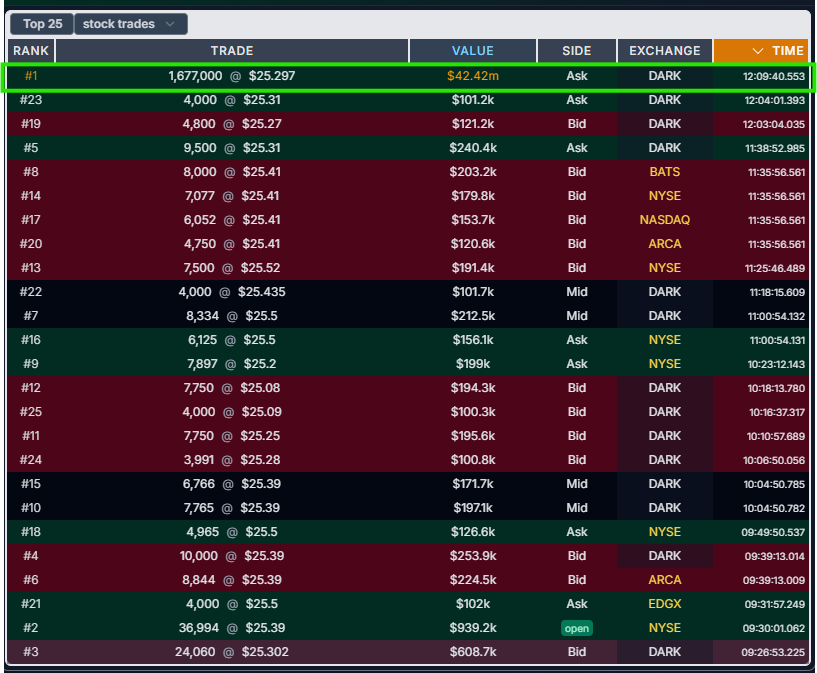This screenshot has height=673, width=817.
Task: Click time 11:00:54.131
Action: 777,340
